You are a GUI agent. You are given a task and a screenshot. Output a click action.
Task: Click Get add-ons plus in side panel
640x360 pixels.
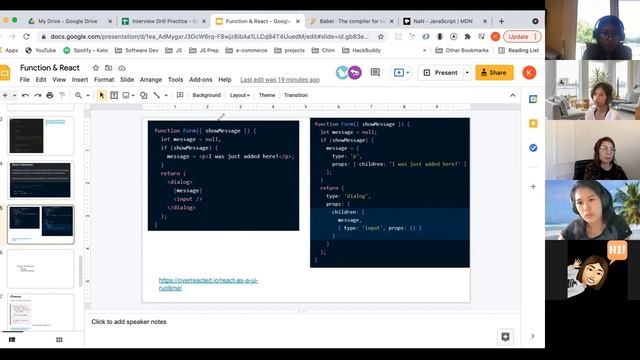[533, 187]
